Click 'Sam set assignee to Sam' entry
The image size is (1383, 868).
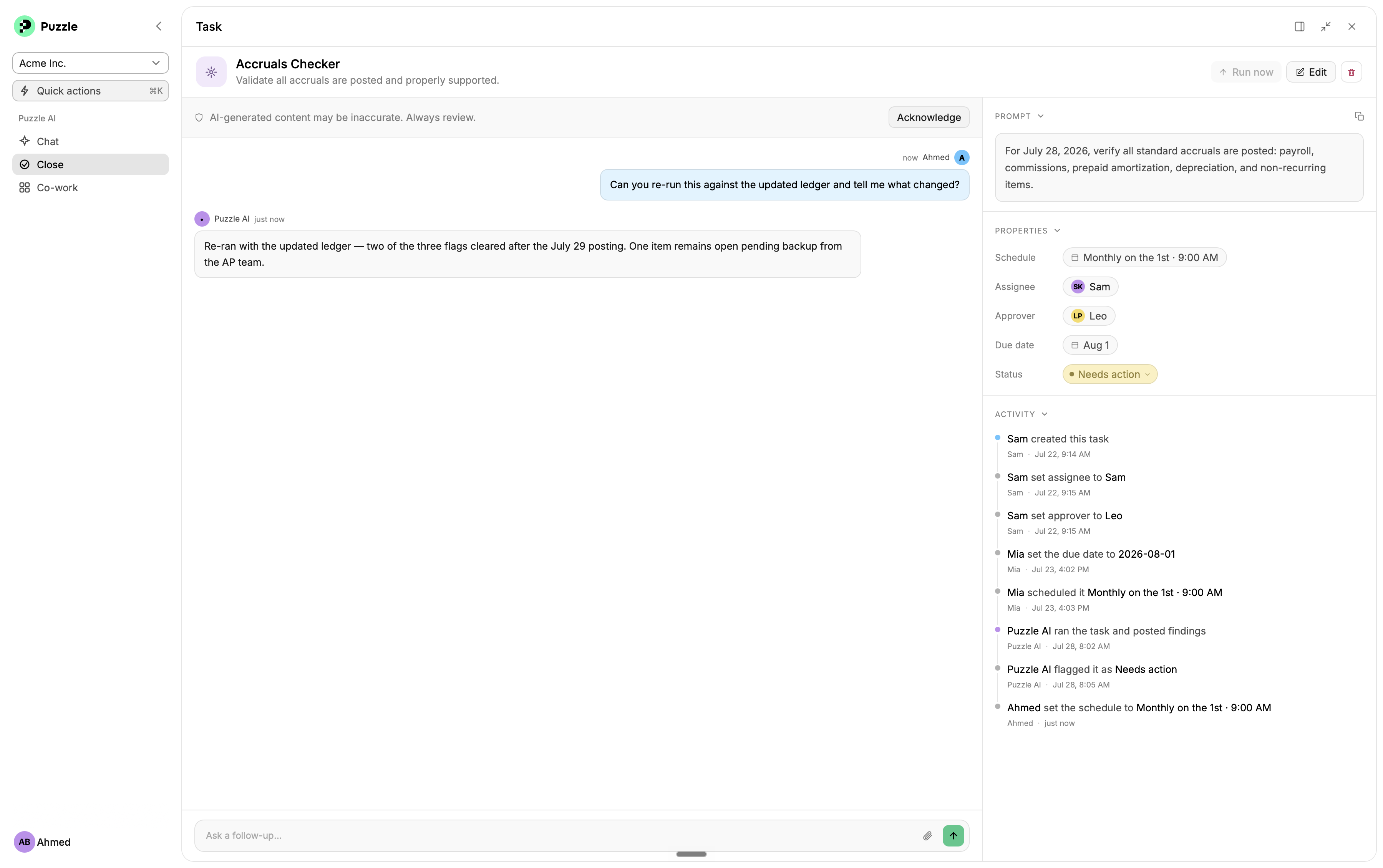click(x=1066, y=478)
